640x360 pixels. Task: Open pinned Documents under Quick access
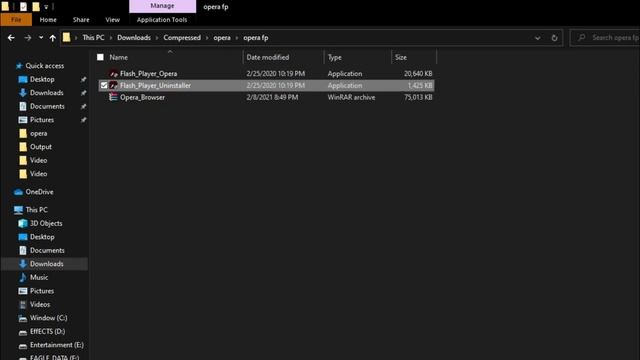47,106
